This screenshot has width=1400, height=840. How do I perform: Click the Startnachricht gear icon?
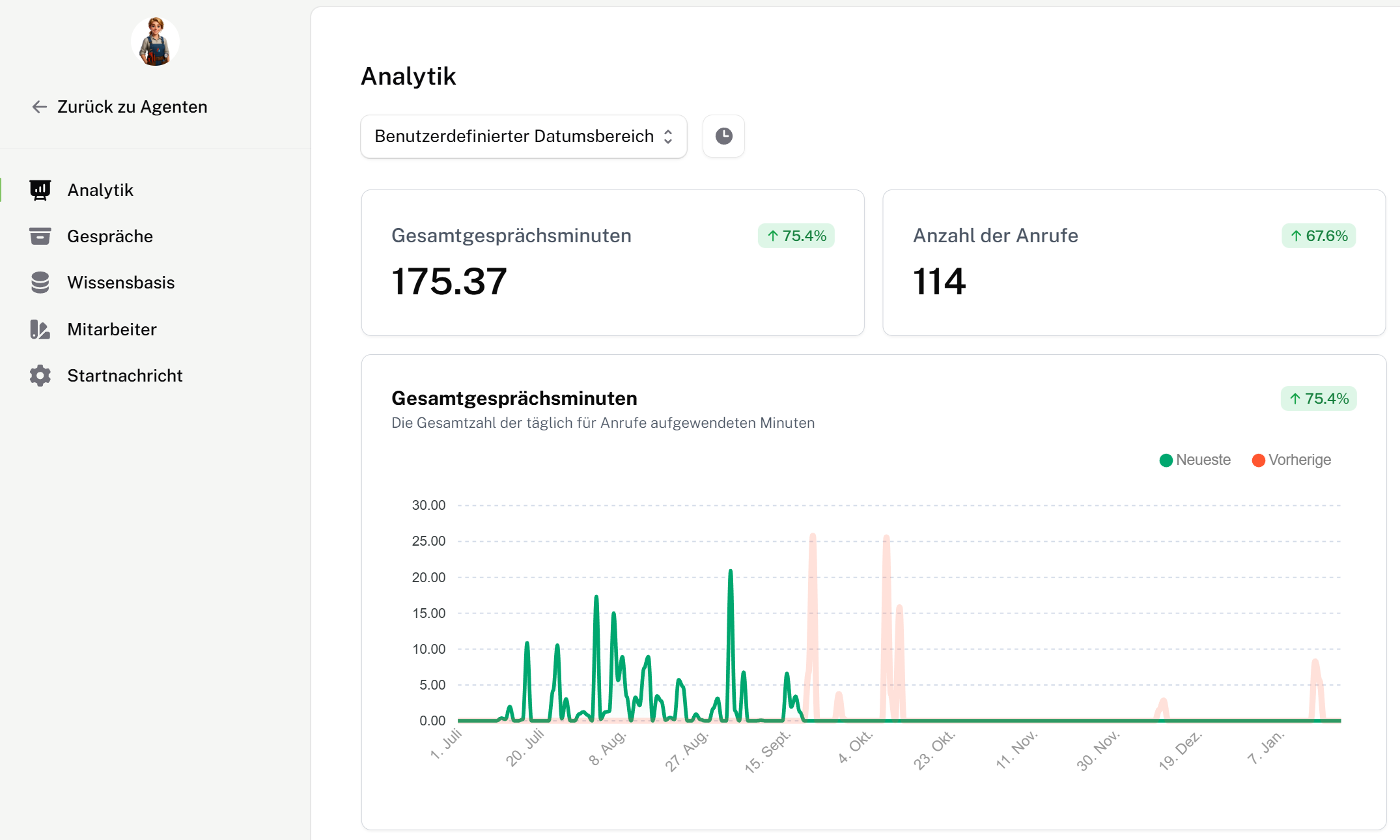pos(40,376)
